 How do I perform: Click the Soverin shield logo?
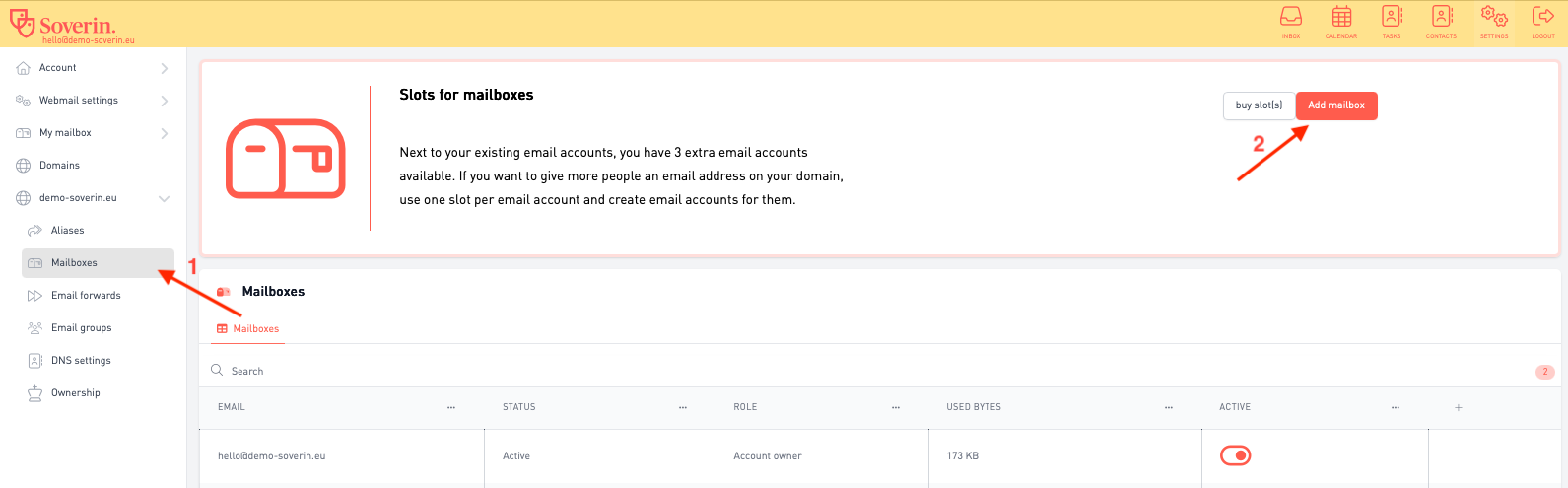click(22, 22)
